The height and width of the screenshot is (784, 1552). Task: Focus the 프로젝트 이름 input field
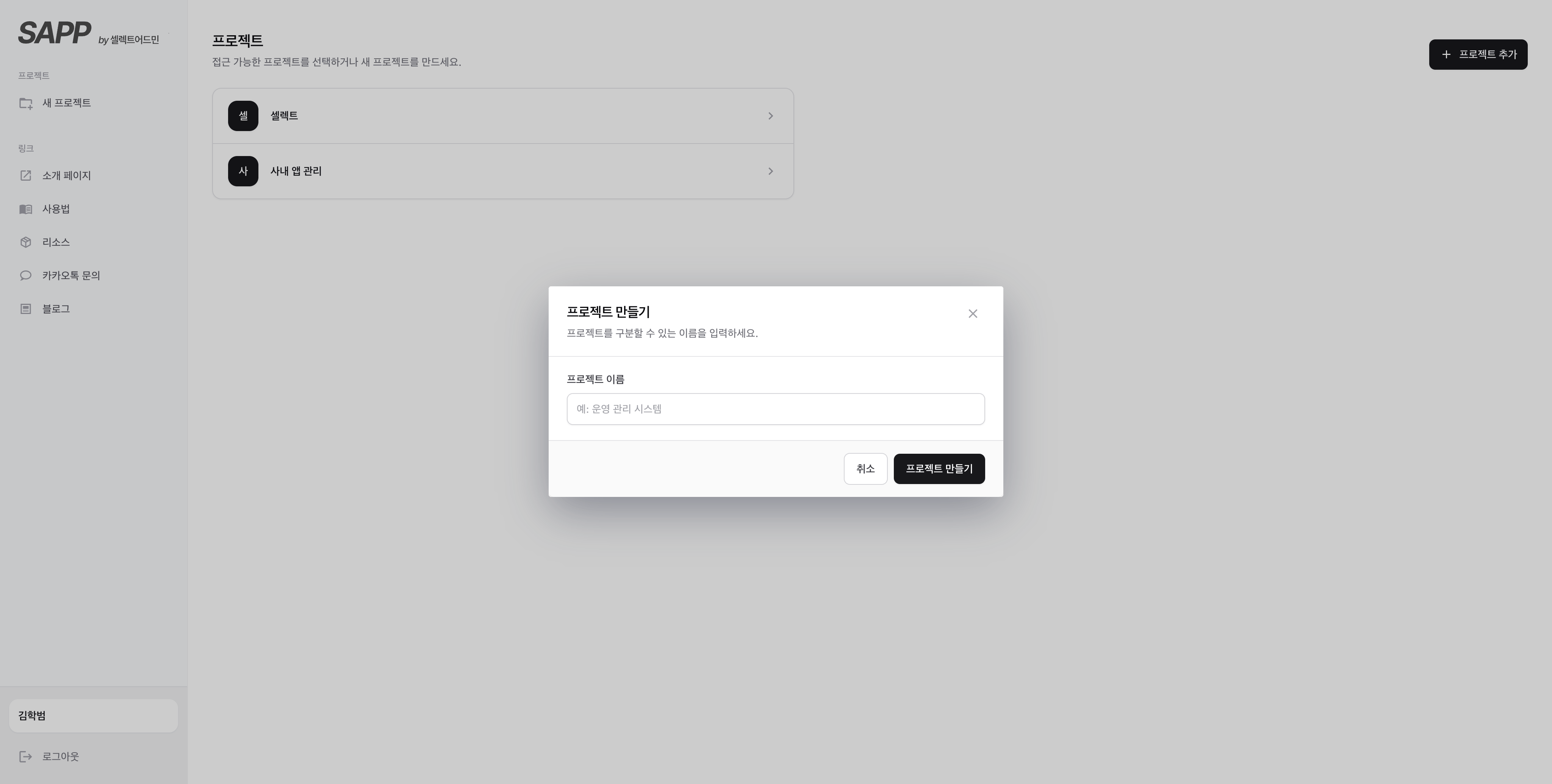[775, 409]
